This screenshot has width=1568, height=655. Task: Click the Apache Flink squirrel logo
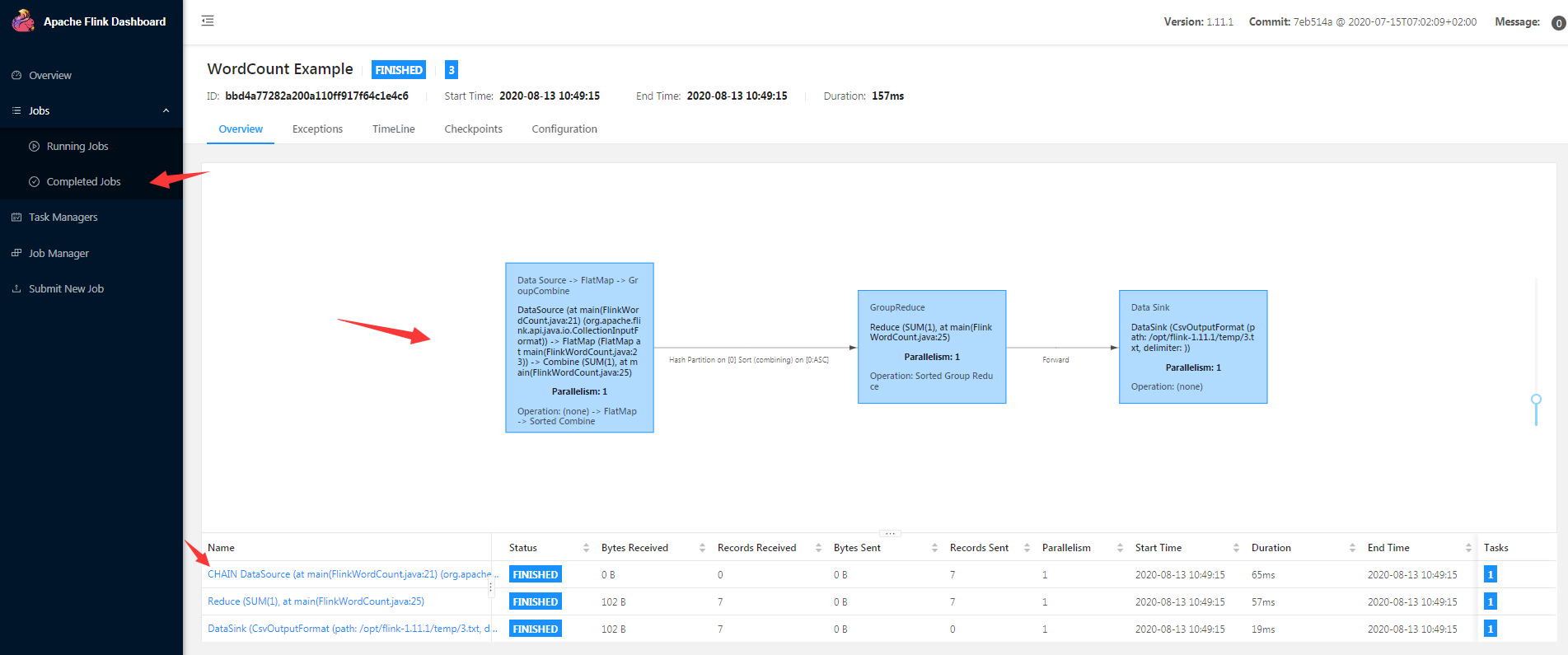(x=23, y=21)
